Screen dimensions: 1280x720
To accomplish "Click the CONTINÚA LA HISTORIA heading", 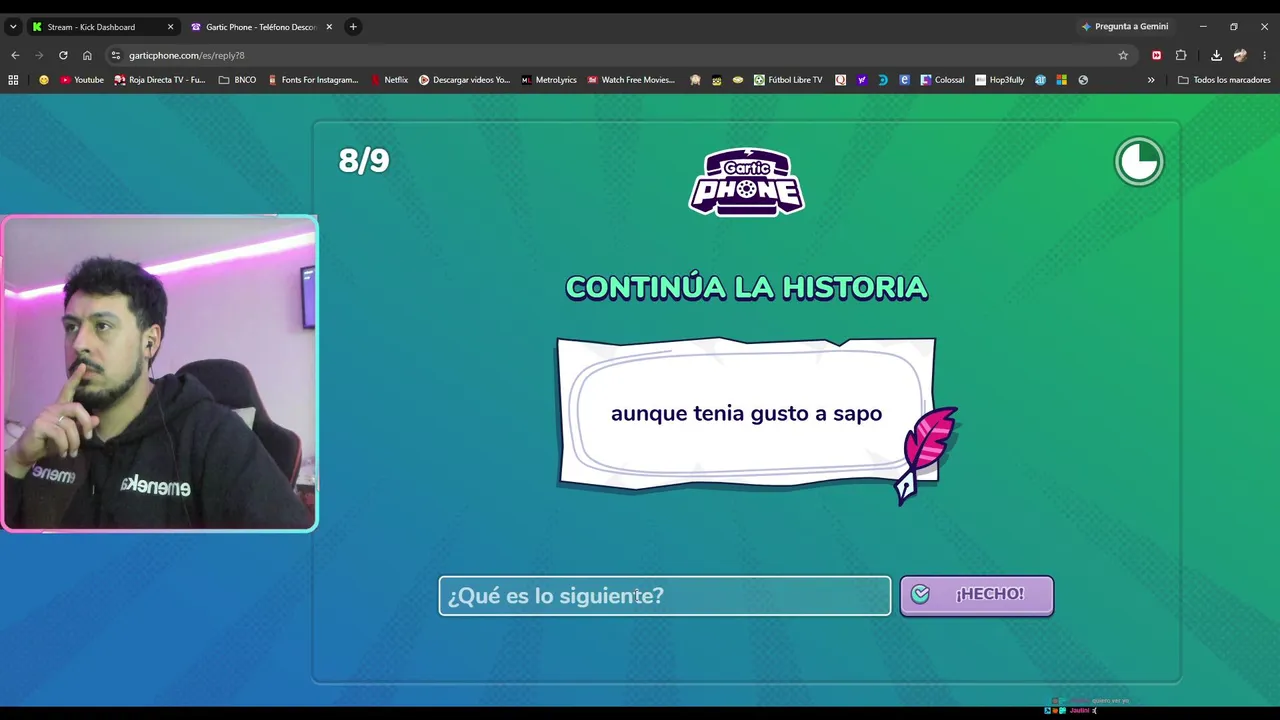I will pyautogui.click(x=747, y=288).
